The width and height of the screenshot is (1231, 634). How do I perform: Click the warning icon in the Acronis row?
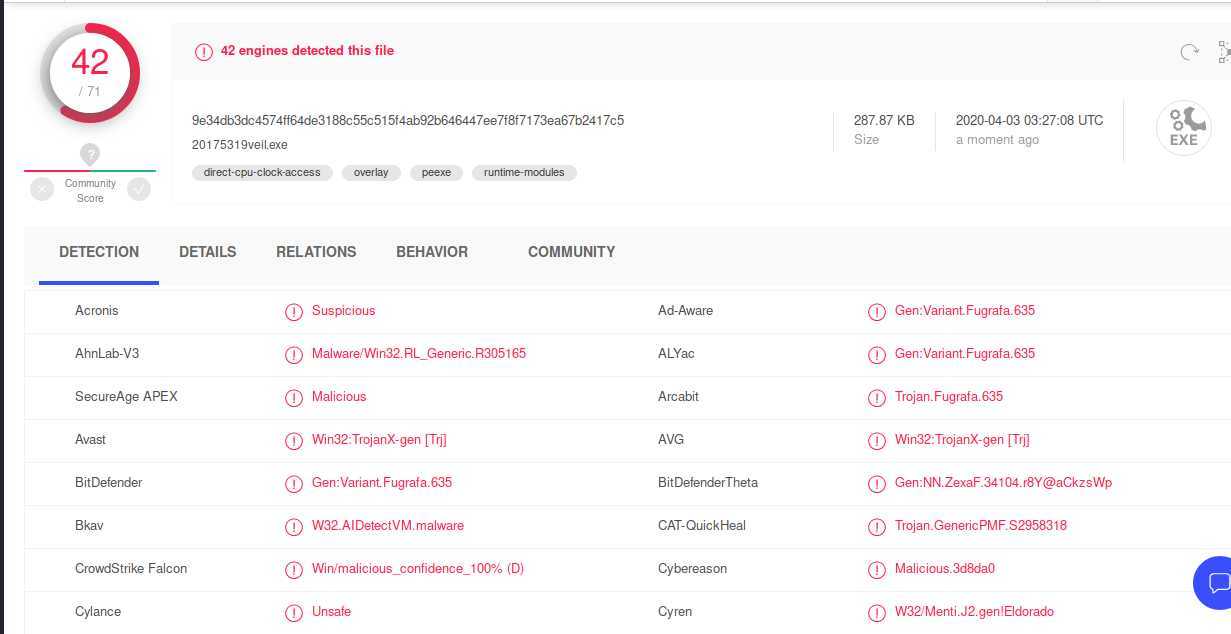click(294, 312)
